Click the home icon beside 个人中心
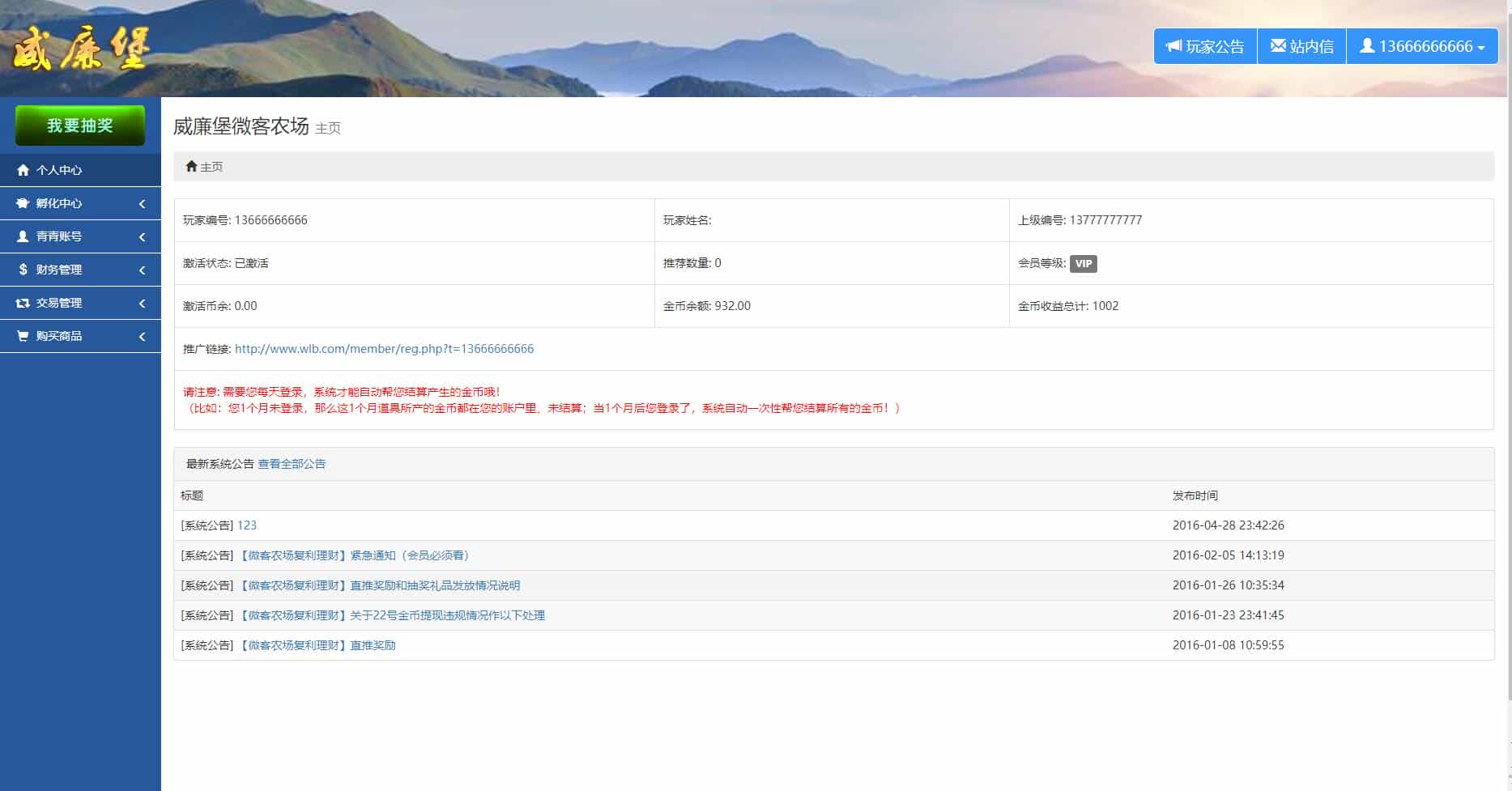This screenshot has height=791, width=1512. (23, 170)
